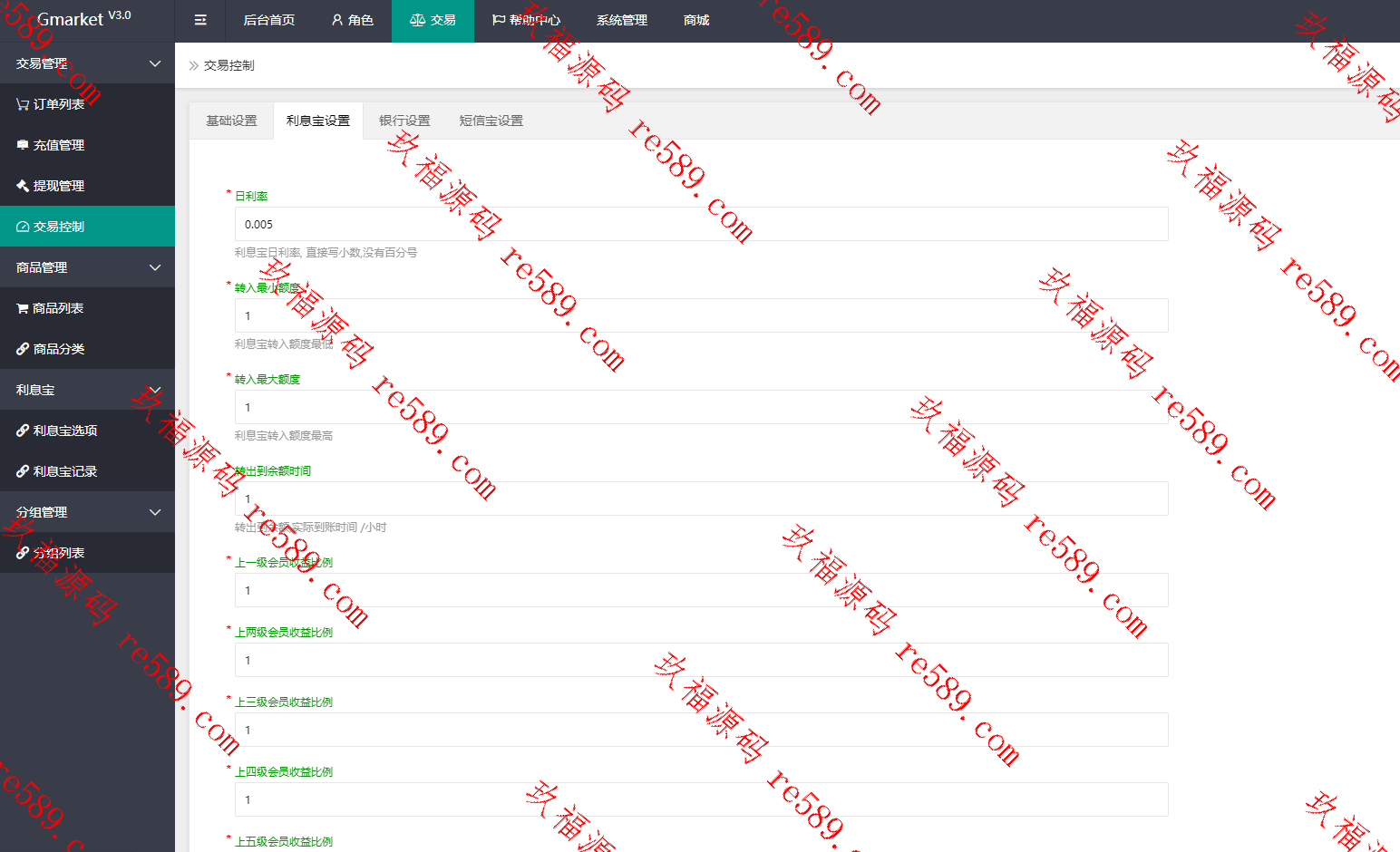Click the link icon beside 利息宝选项
Screen dimensions: 1400x852
click(x=23, y=431)
